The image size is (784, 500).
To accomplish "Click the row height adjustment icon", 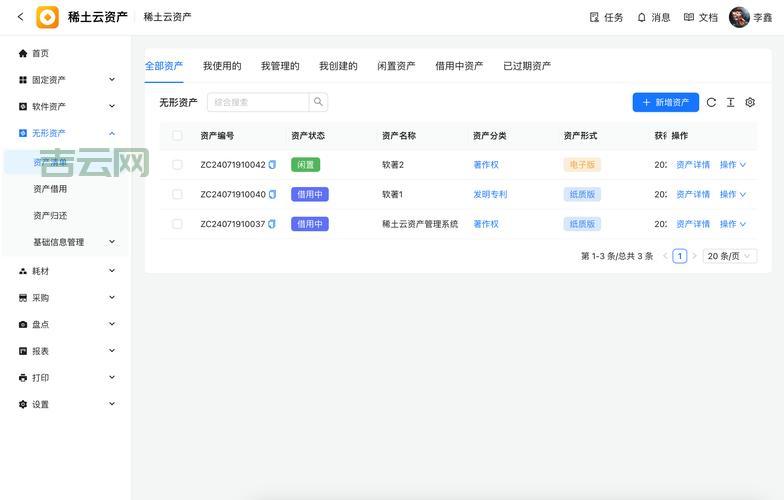I will [730, 102].
